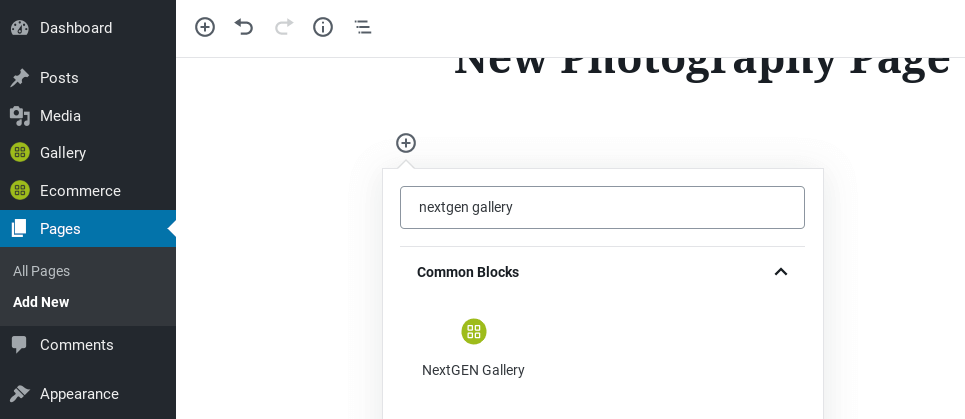The height and width of the screenshot is (419, 965).
Task: Open the Block navigation list icon
Action: [362, 27]
